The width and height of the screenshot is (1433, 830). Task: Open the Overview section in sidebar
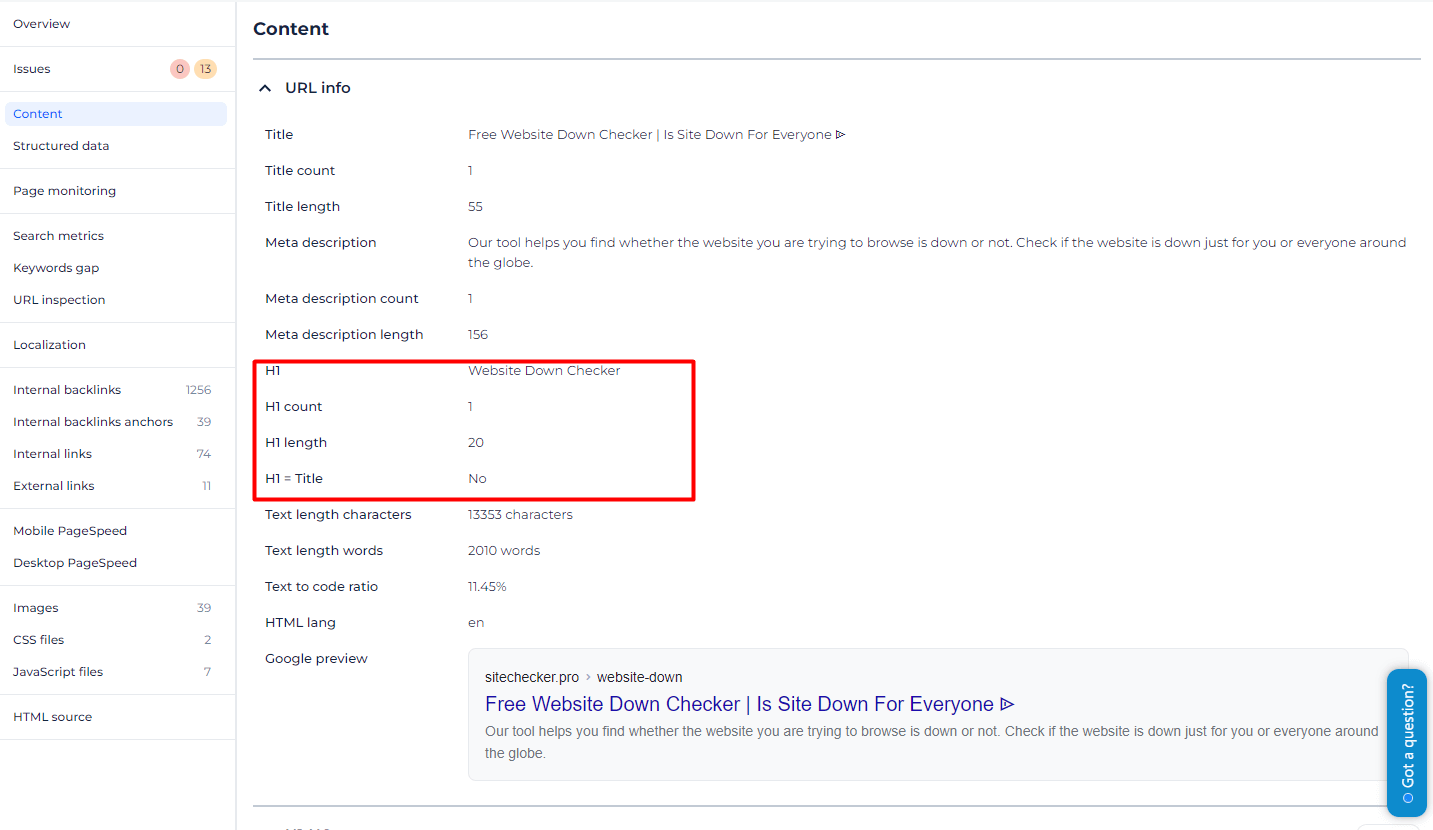click(41, 24)
